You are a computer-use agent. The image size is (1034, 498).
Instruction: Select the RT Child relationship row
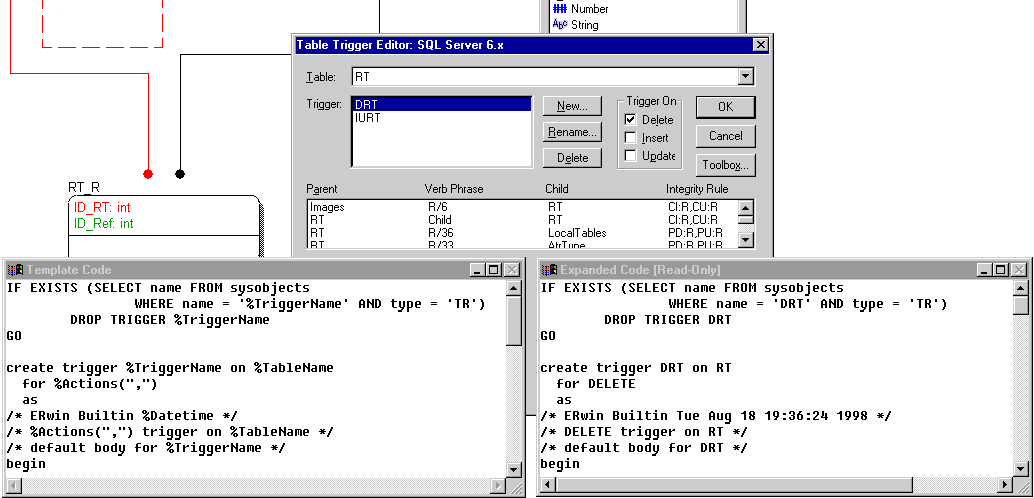pos(521,220)
